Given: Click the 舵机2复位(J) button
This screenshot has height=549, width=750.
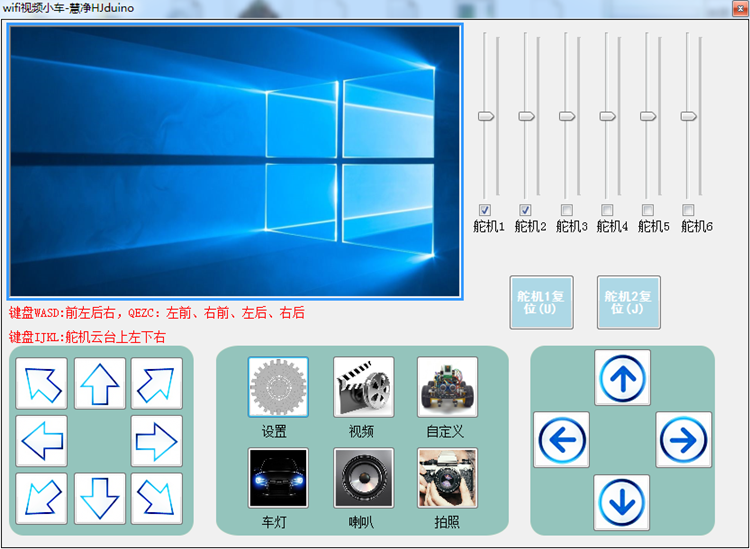Looking at the screenshot, I should 629,302.
